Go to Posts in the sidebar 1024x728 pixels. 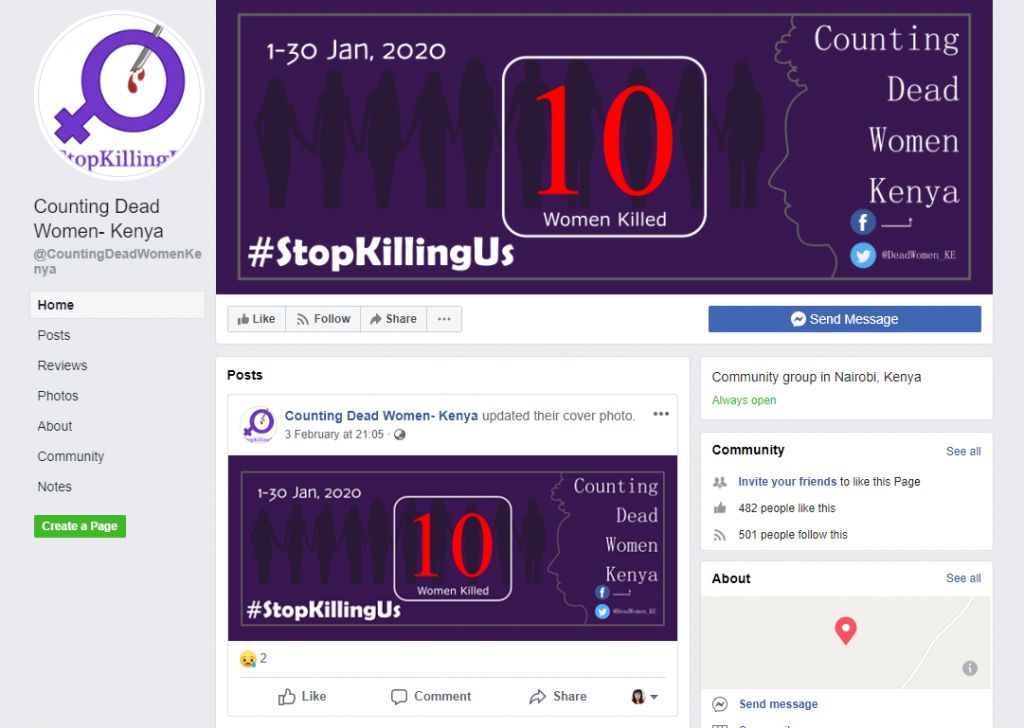point(54,336)
